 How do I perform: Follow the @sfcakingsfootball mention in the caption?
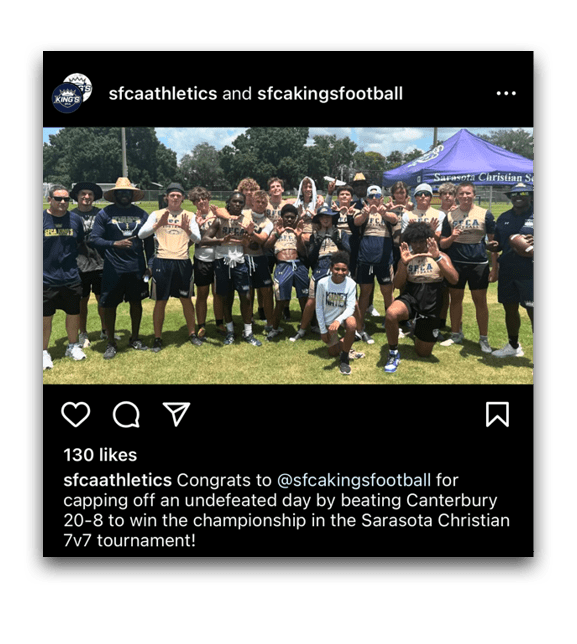[x=354, y=480]
